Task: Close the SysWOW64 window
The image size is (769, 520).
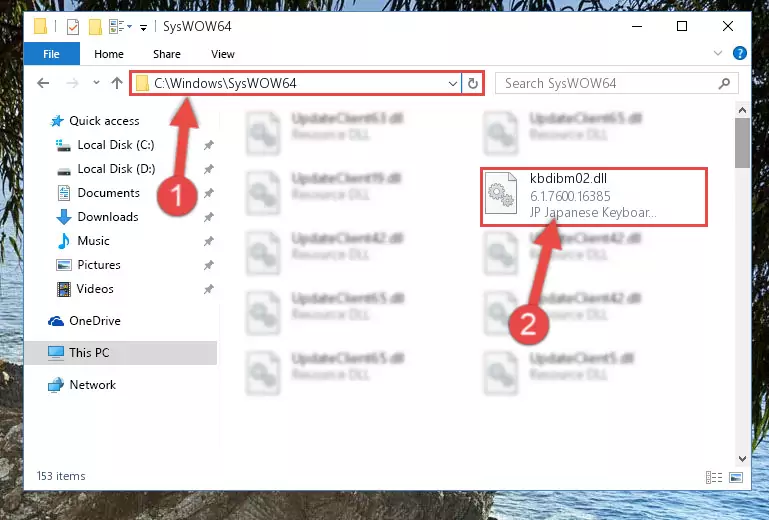Action: [728, 26]
